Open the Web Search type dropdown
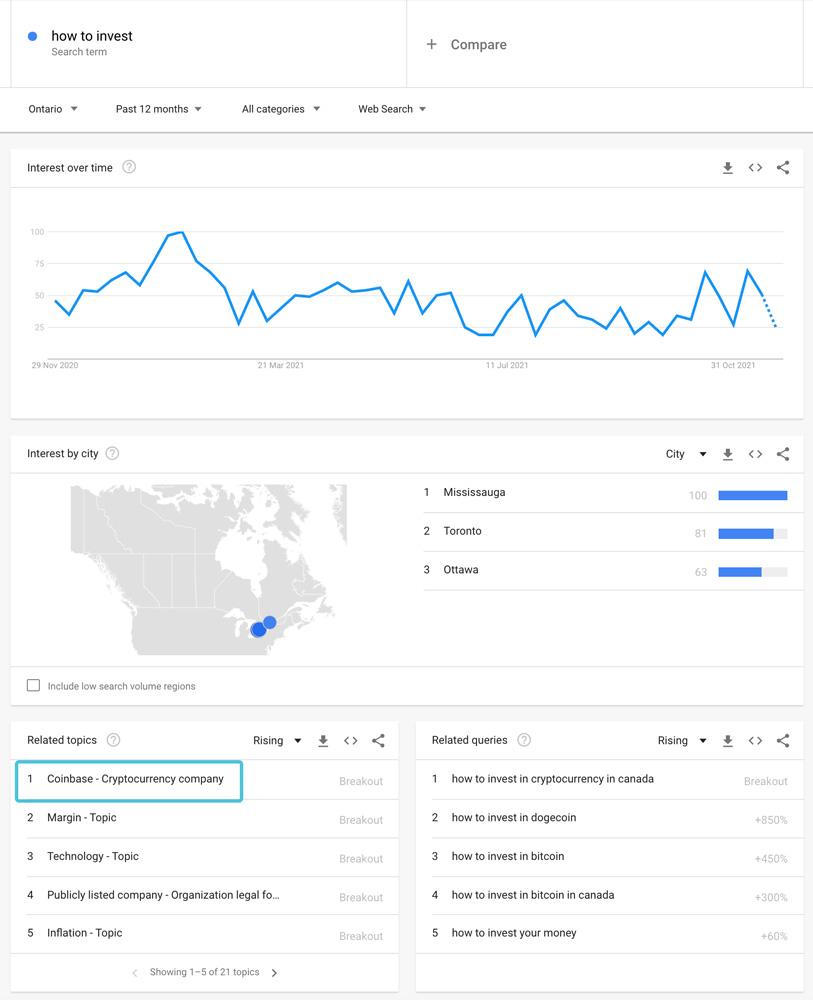The image size is (813, 1000). tap(392, 109)
